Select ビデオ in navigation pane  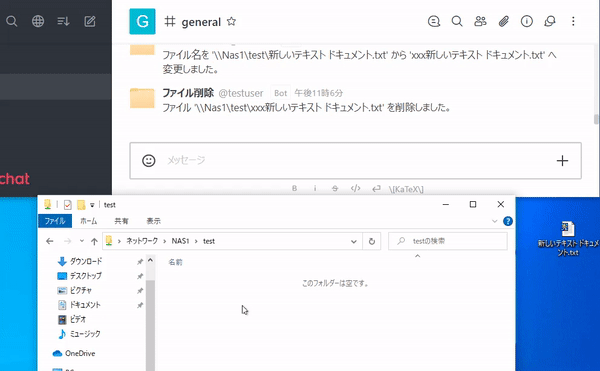click(x=72, y=319)
